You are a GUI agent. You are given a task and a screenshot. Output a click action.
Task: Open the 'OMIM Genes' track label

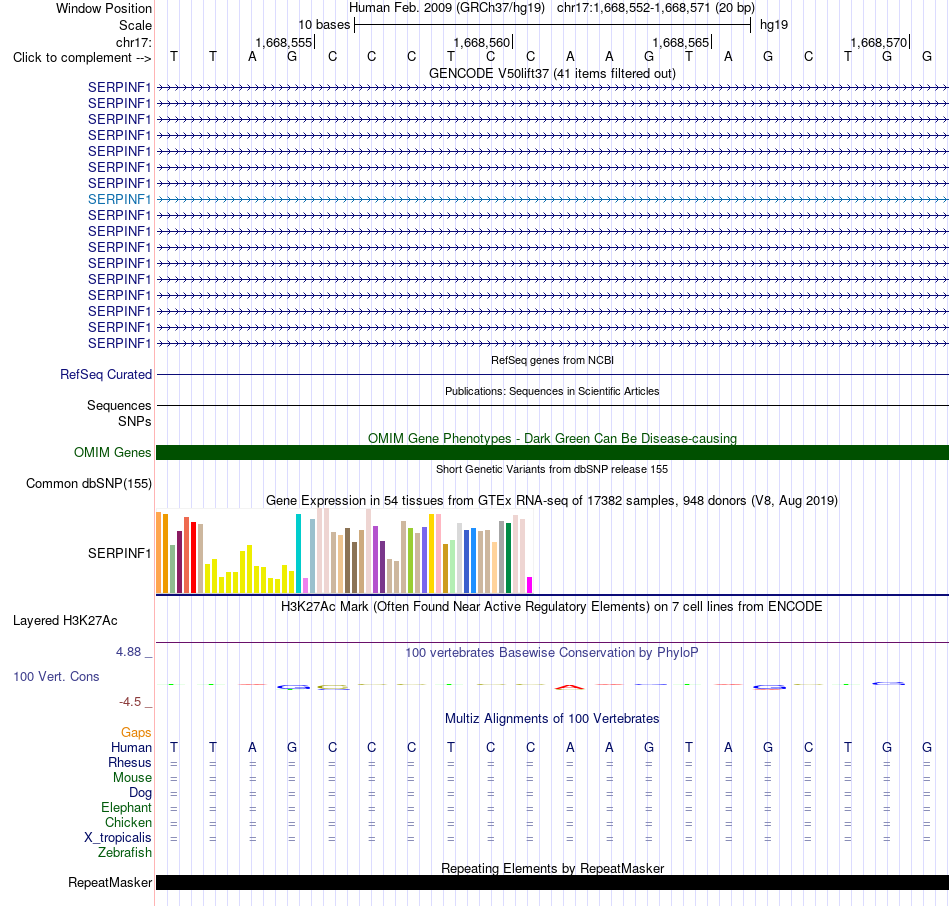tap(113, 453)
